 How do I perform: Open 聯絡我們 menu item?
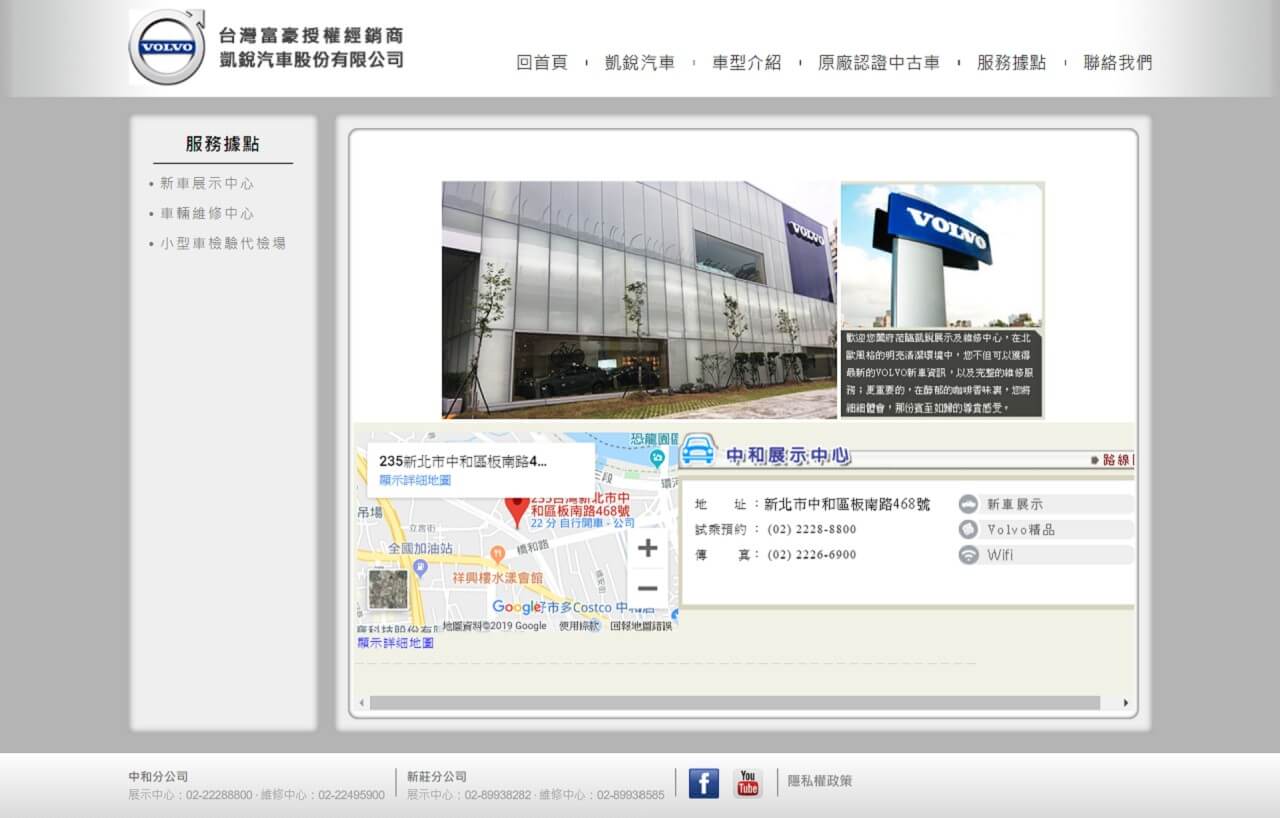1118,62
